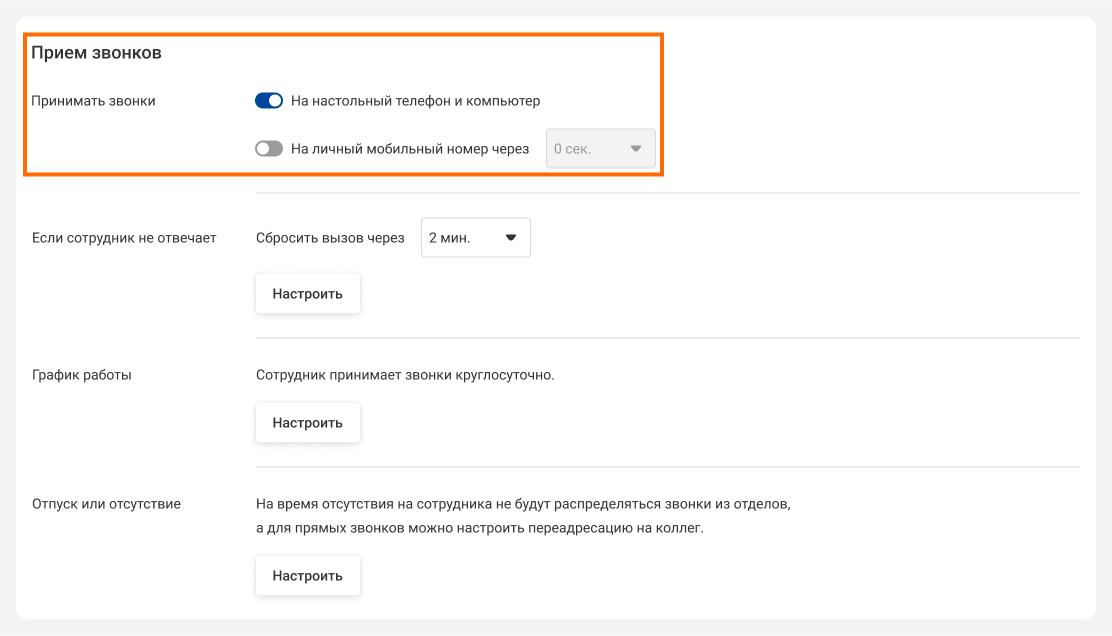Disable calls to desk phone and computer
This screenshot has height=636, width=1112.
[269, 101]
